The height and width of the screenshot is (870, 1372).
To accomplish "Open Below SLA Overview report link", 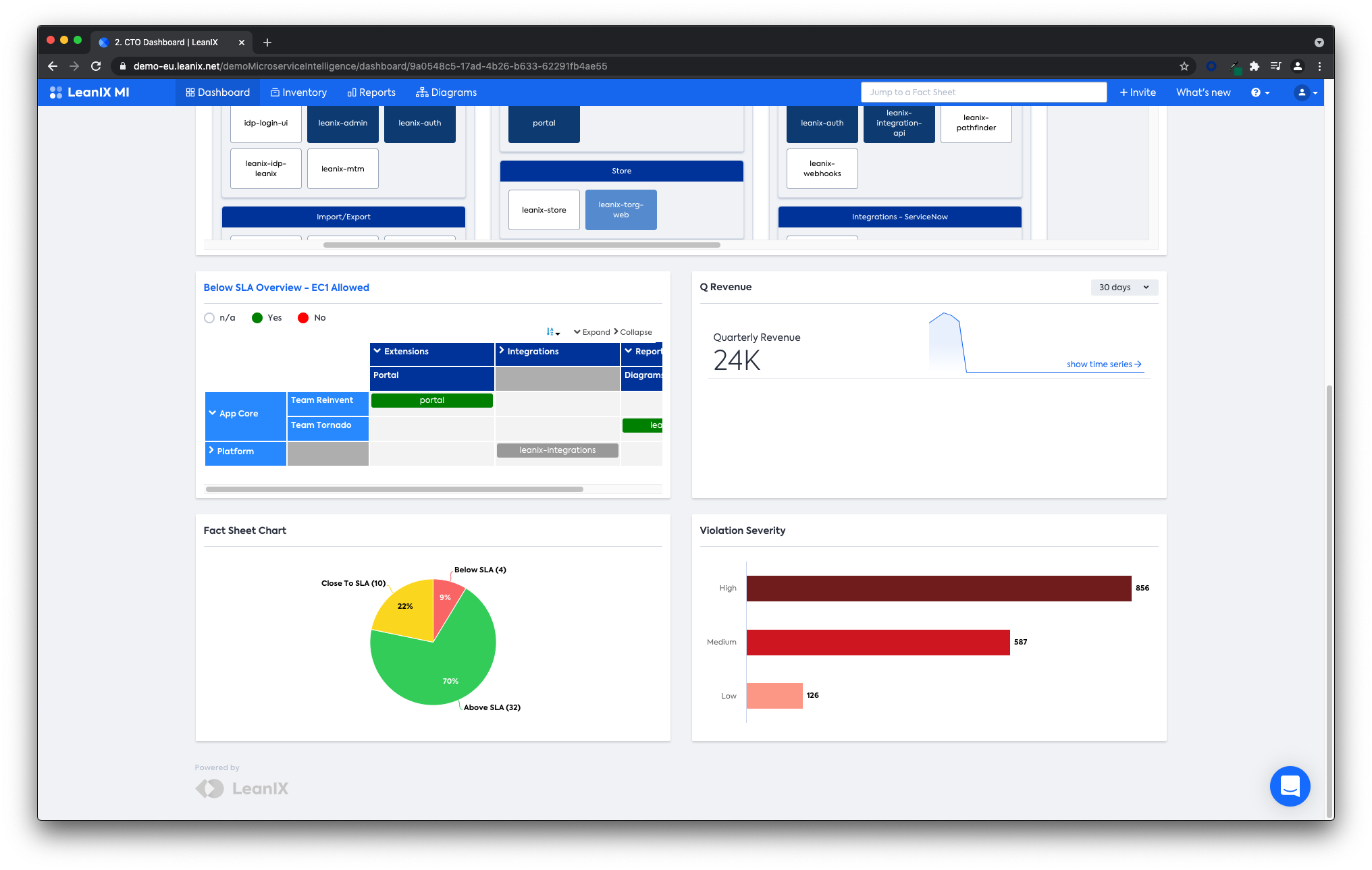I will point(286,288).
